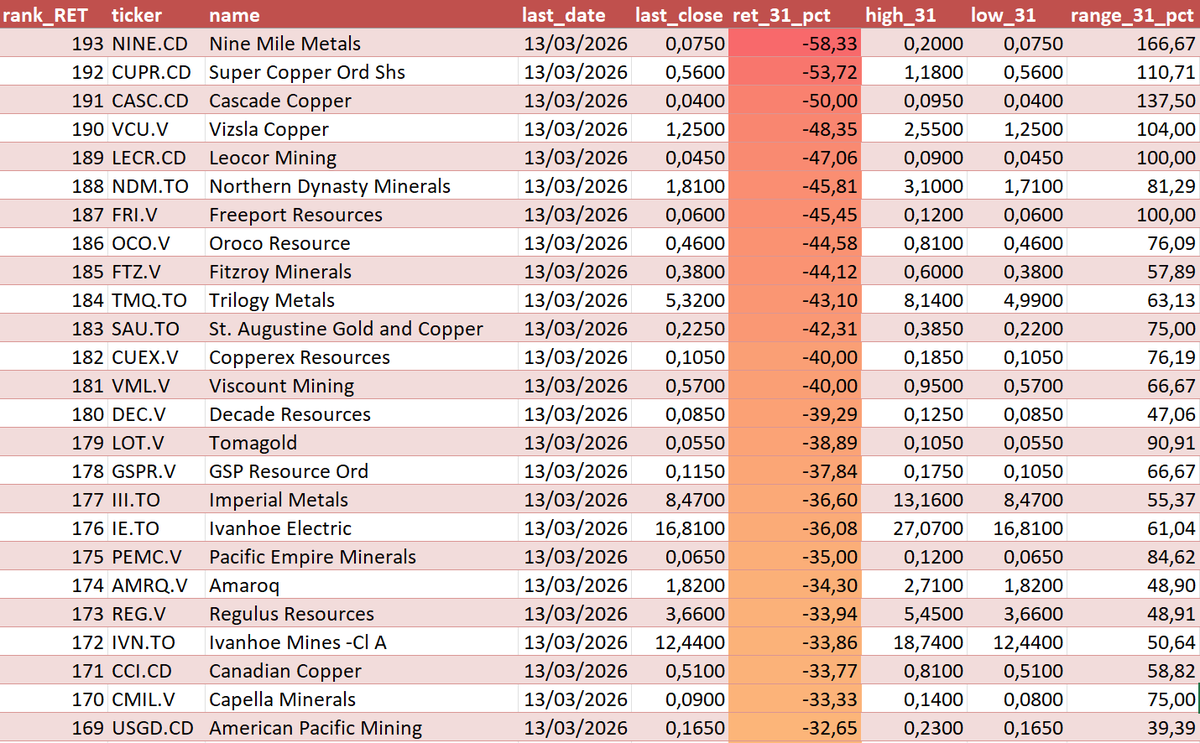Select the last_close column header

coord(681,15)
